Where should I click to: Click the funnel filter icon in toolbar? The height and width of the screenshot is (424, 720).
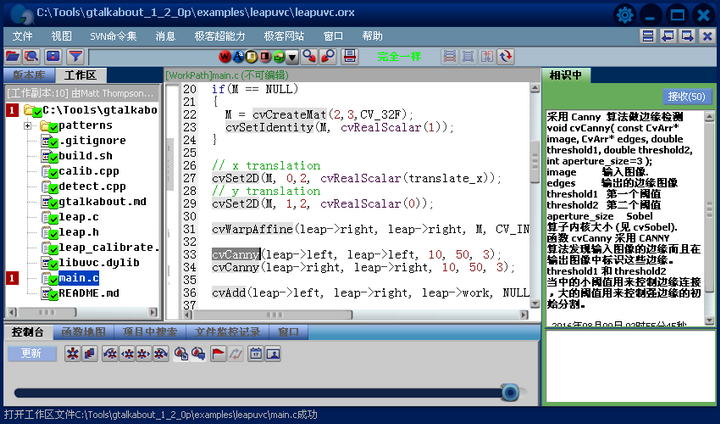point(76,56)
